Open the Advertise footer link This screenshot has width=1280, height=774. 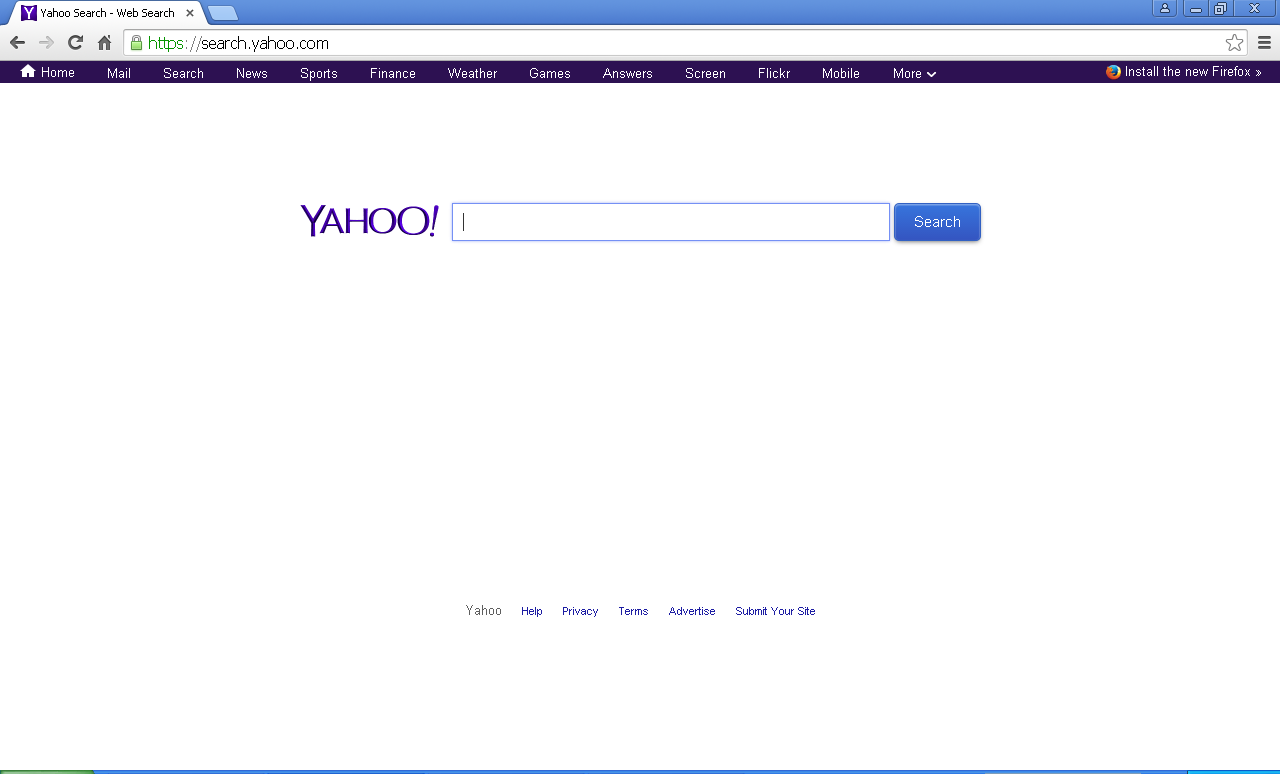coord(692,611)
